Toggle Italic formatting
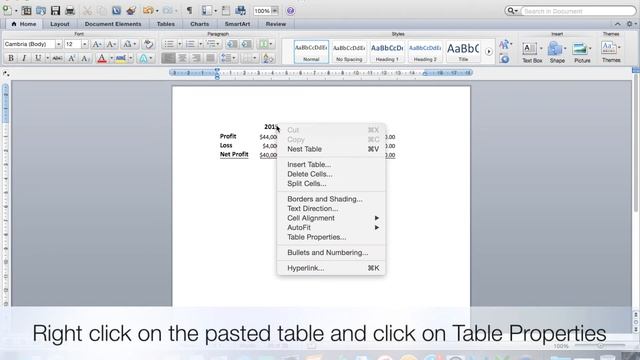Screen dimensions: 640x360 24,58
